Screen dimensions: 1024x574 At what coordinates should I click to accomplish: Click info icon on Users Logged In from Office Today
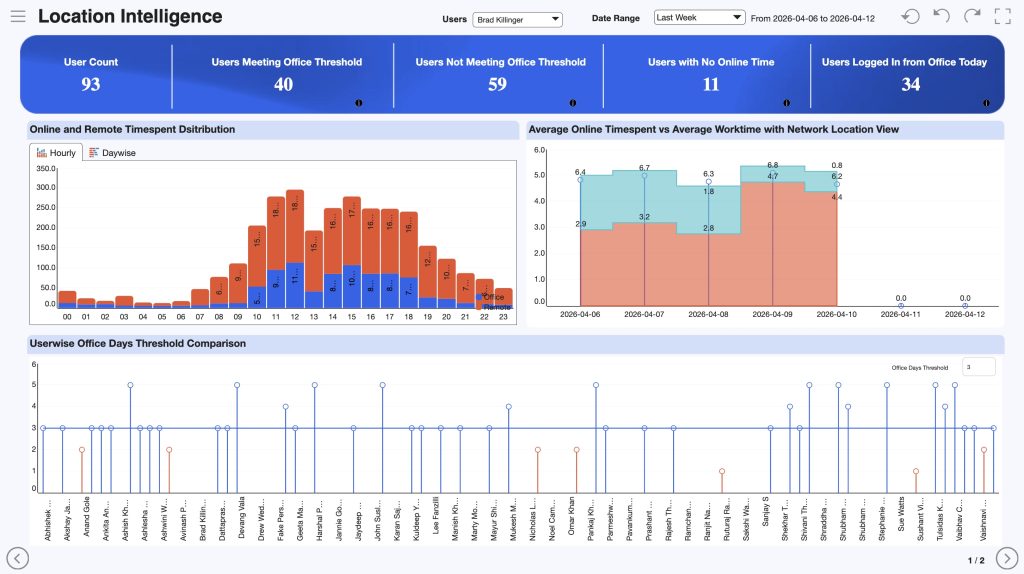click(986, 102)
